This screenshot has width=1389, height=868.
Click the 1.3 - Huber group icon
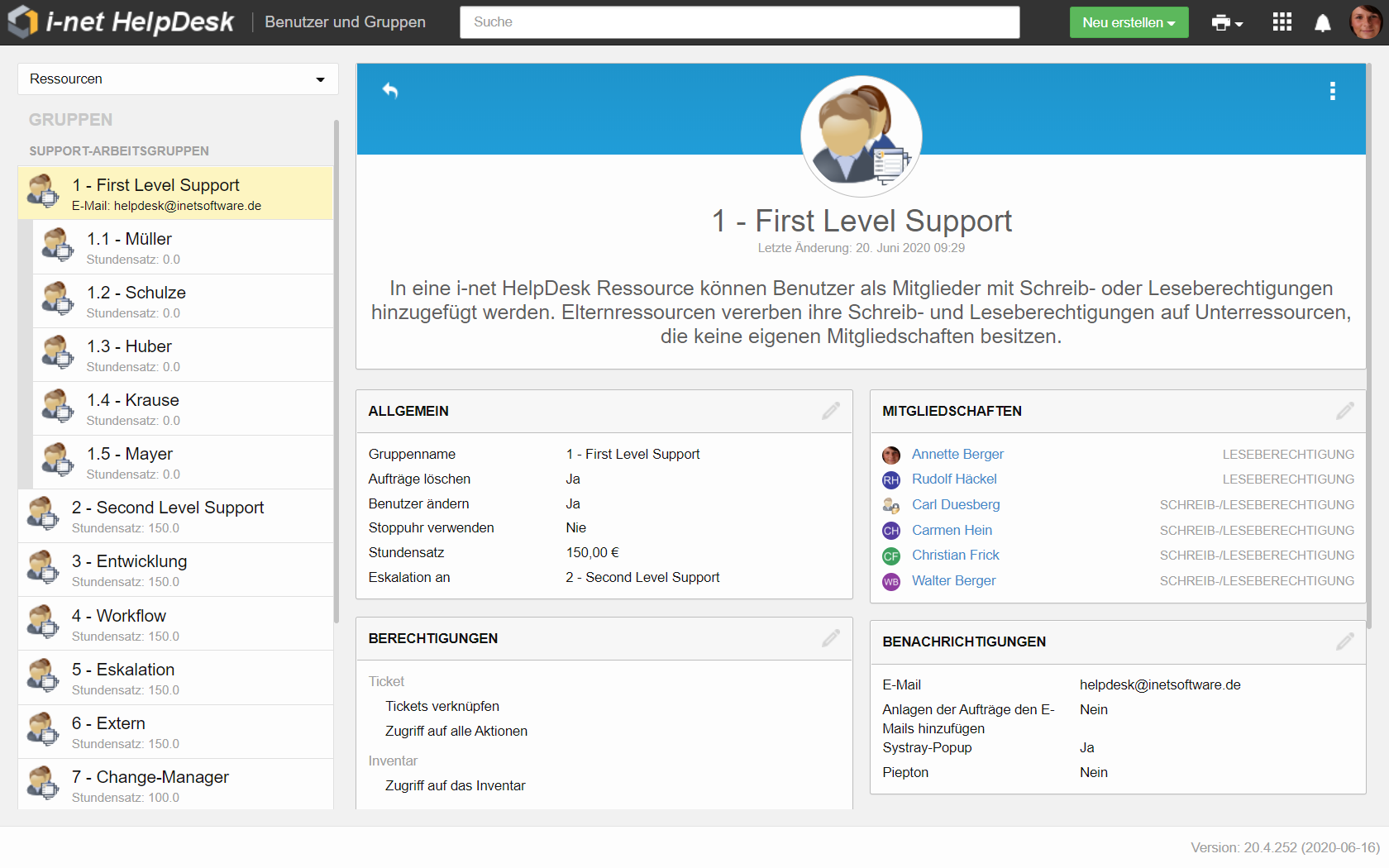point(58,353)
